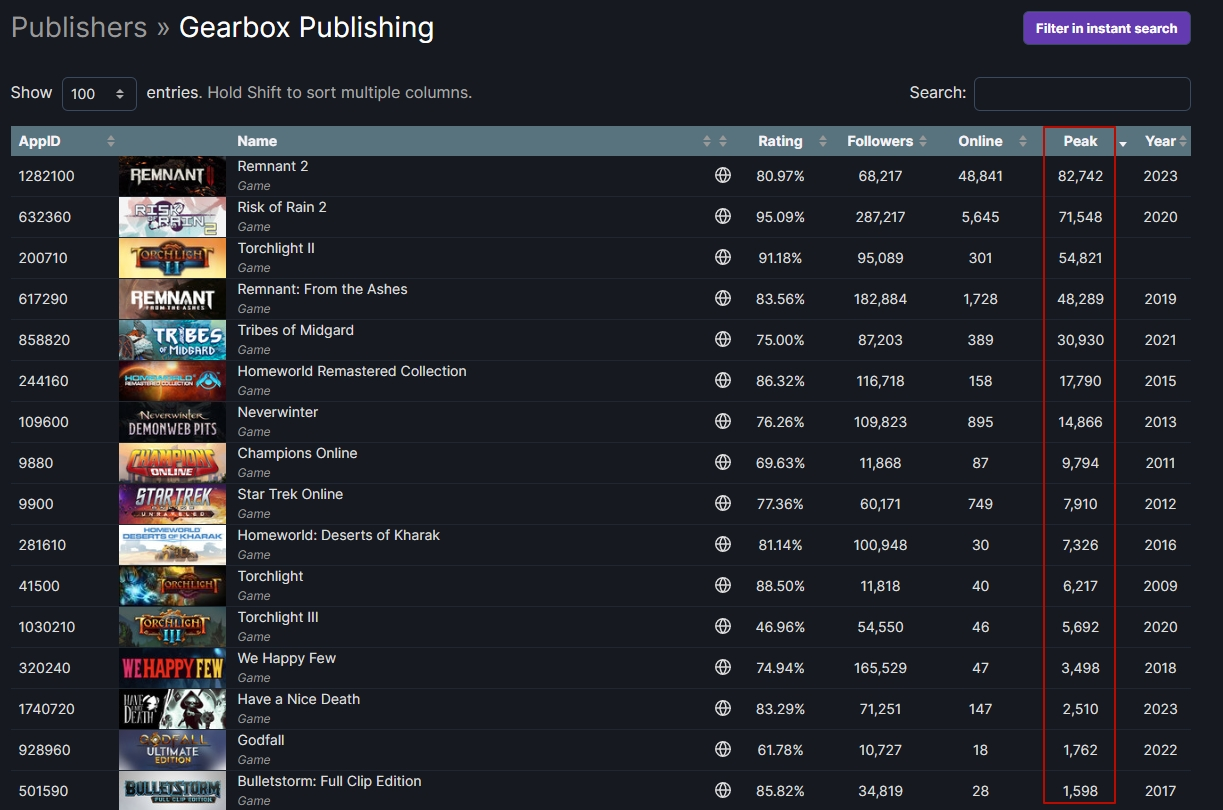Click globe icon in the Torchlight row
This screenshot has width=1223, height=810.
pos(723,586)
